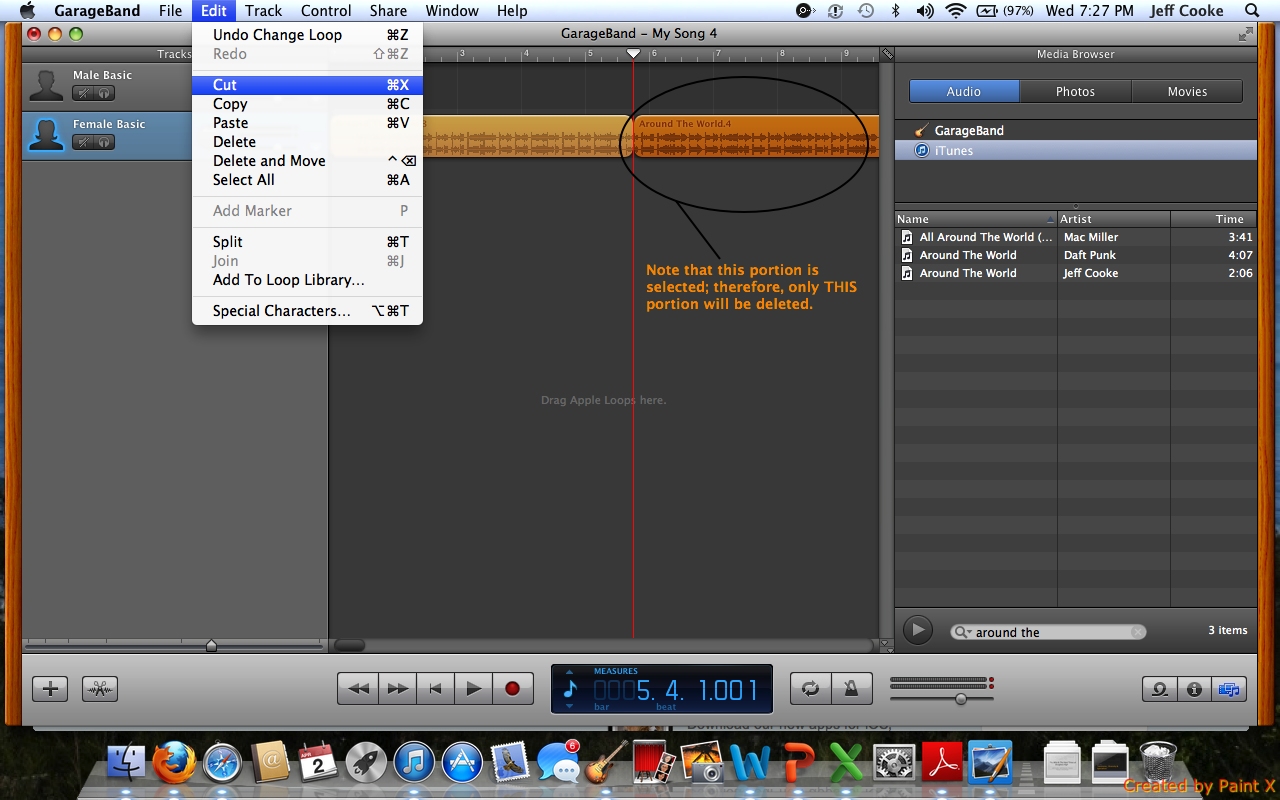
Task: Solo the Female Basic track
Action: (x=104, y=142)
